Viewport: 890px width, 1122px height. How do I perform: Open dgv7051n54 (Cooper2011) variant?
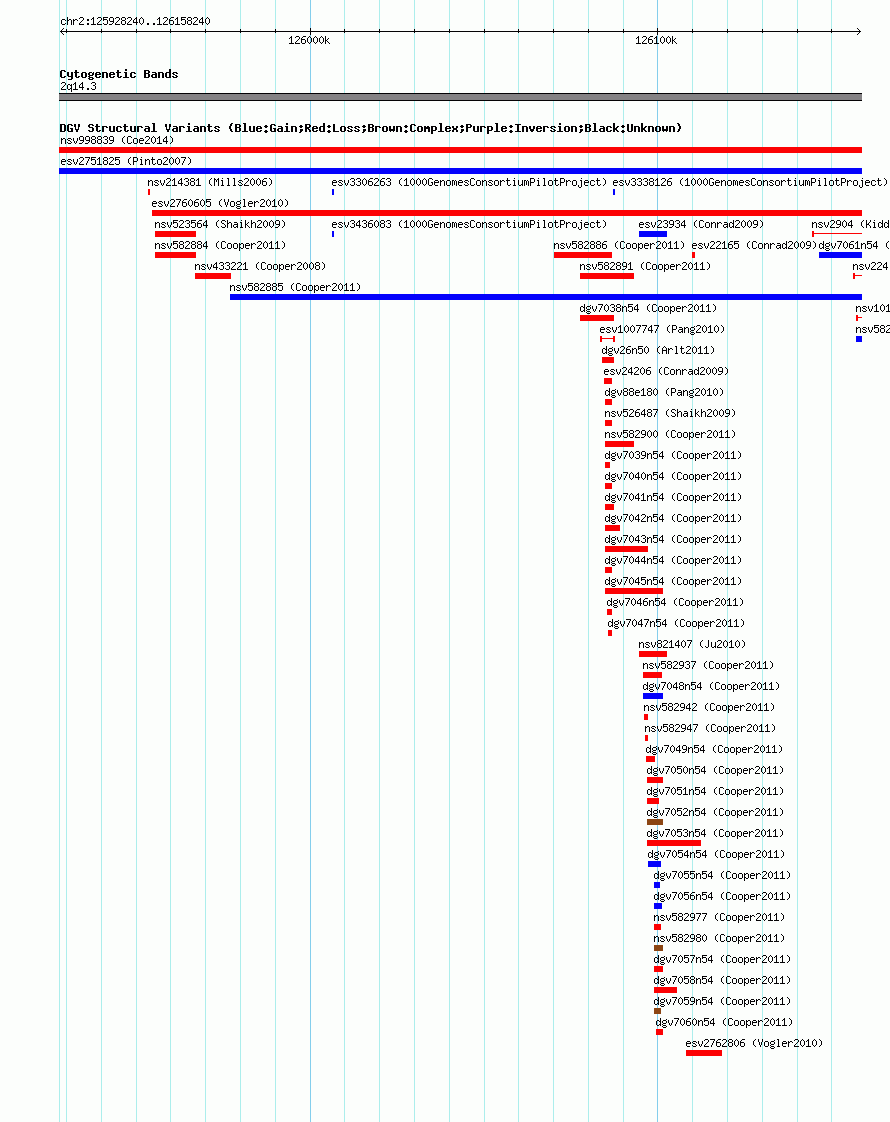pos(715,791)
